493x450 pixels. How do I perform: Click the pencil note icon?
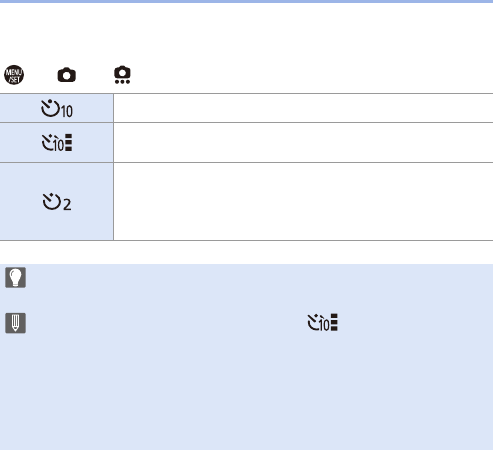pos(15,323)
